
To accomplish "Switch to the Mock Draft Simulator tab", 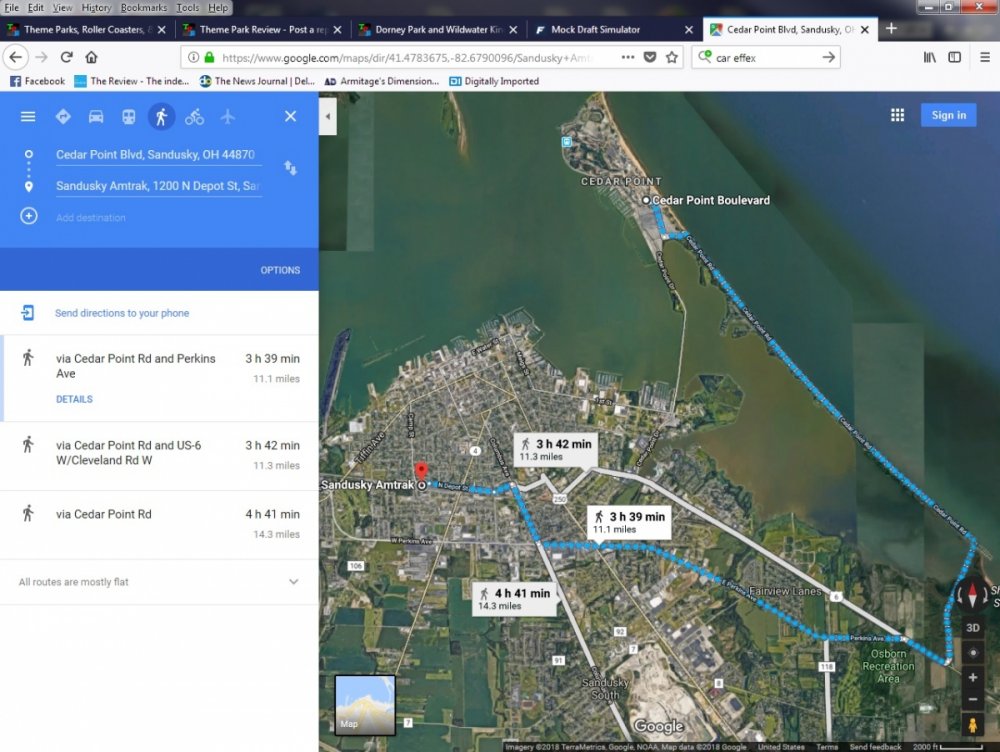I will coord(595,30).
